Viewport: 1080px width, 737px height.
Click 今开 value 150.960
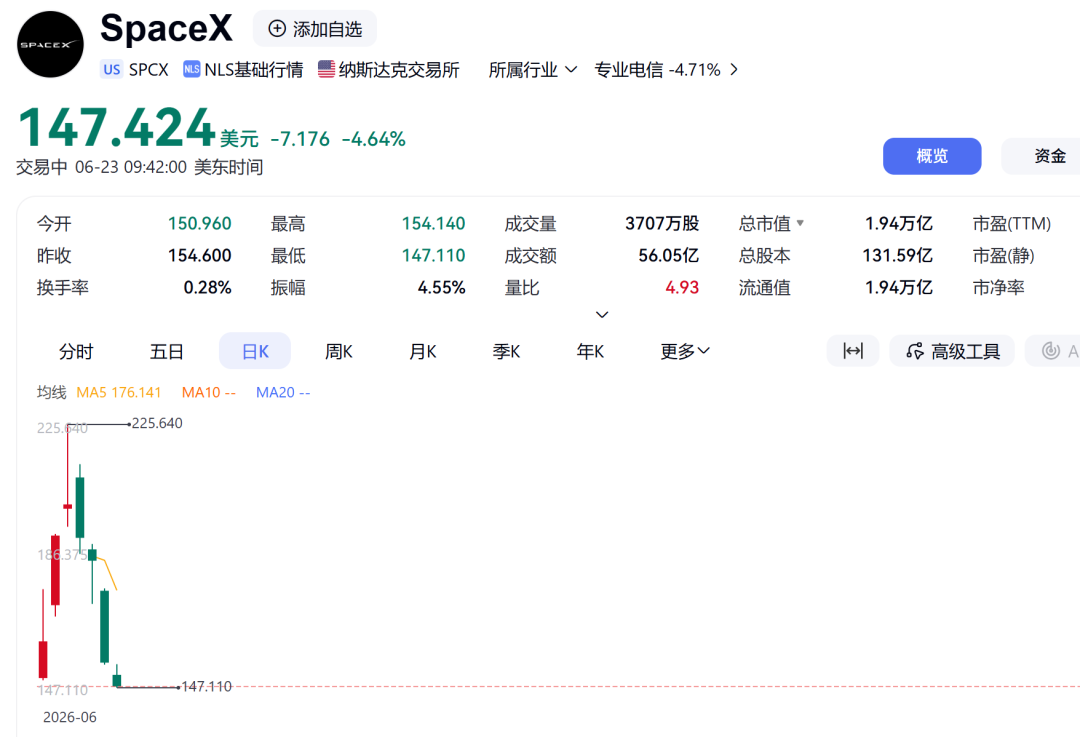(200, 224)
